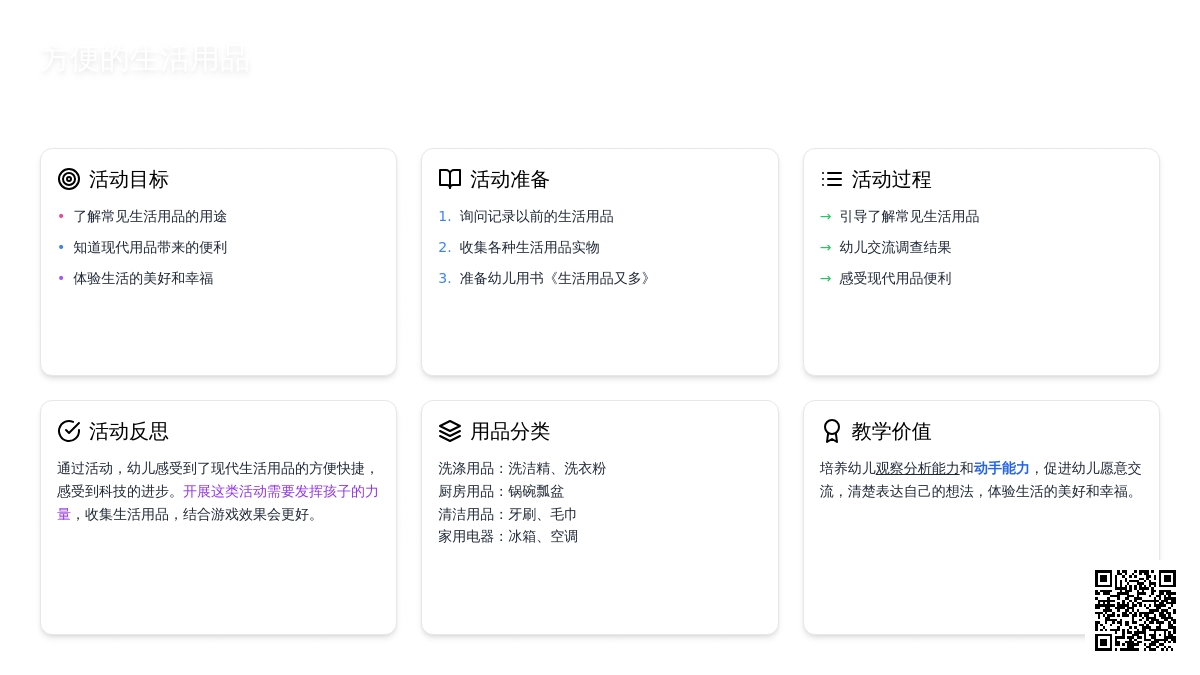Click the underlined text 观察分析能力

pyautogui.click(x=918, y=468)
